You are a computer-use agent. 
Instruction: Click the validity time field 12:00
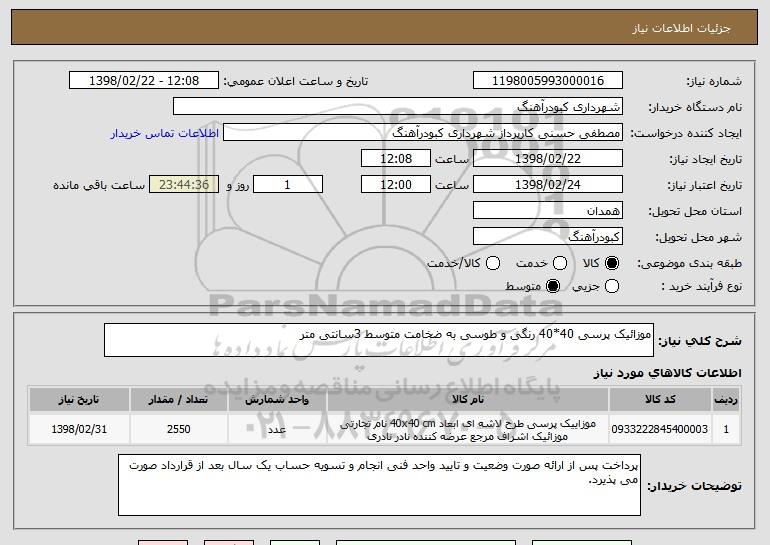(396, 185)
